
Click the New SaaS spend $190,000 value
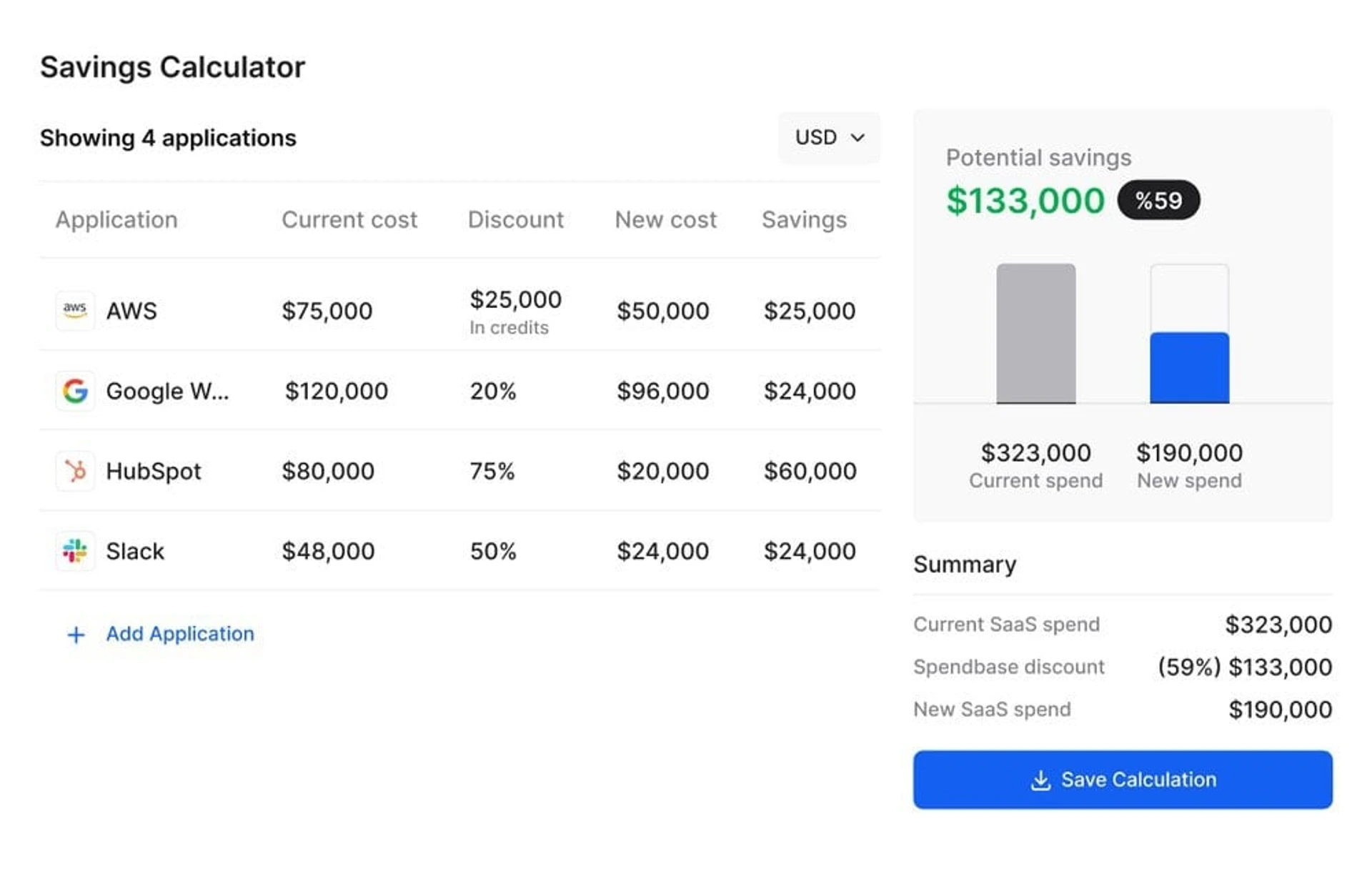coord(1281,710)
